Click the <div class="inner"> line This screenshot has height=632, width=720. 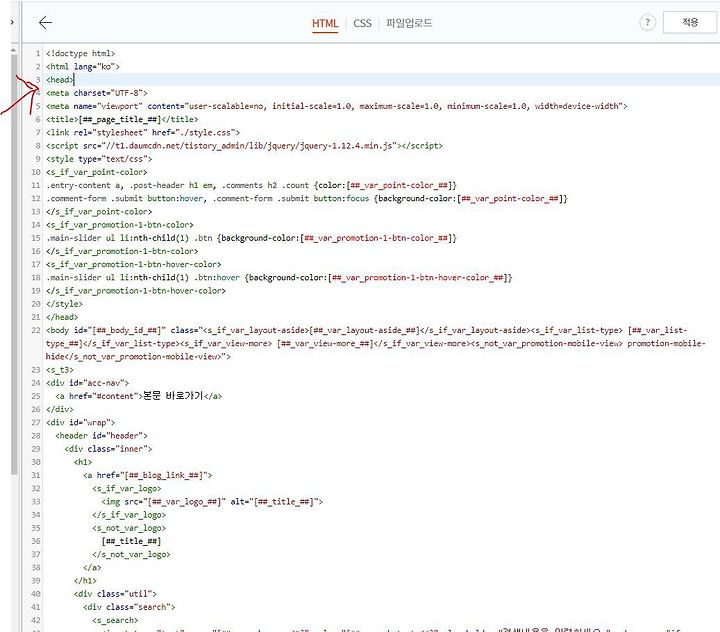coord(108,449)
